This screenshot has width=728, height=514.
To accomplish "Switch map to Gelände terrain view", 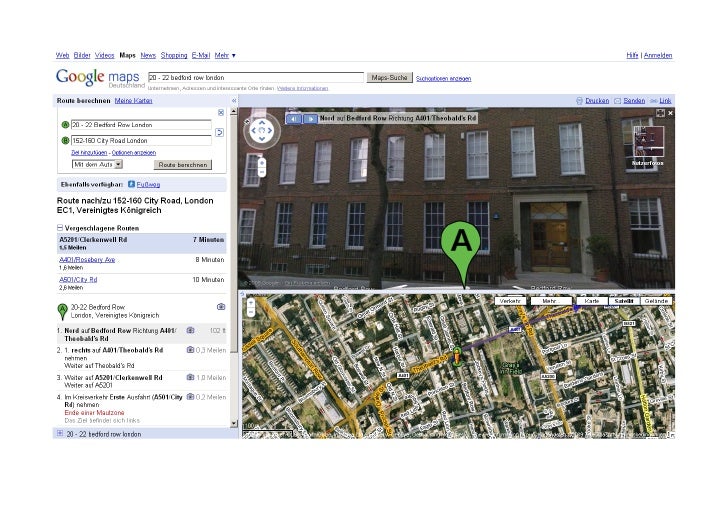I will (x=656, y=301).
